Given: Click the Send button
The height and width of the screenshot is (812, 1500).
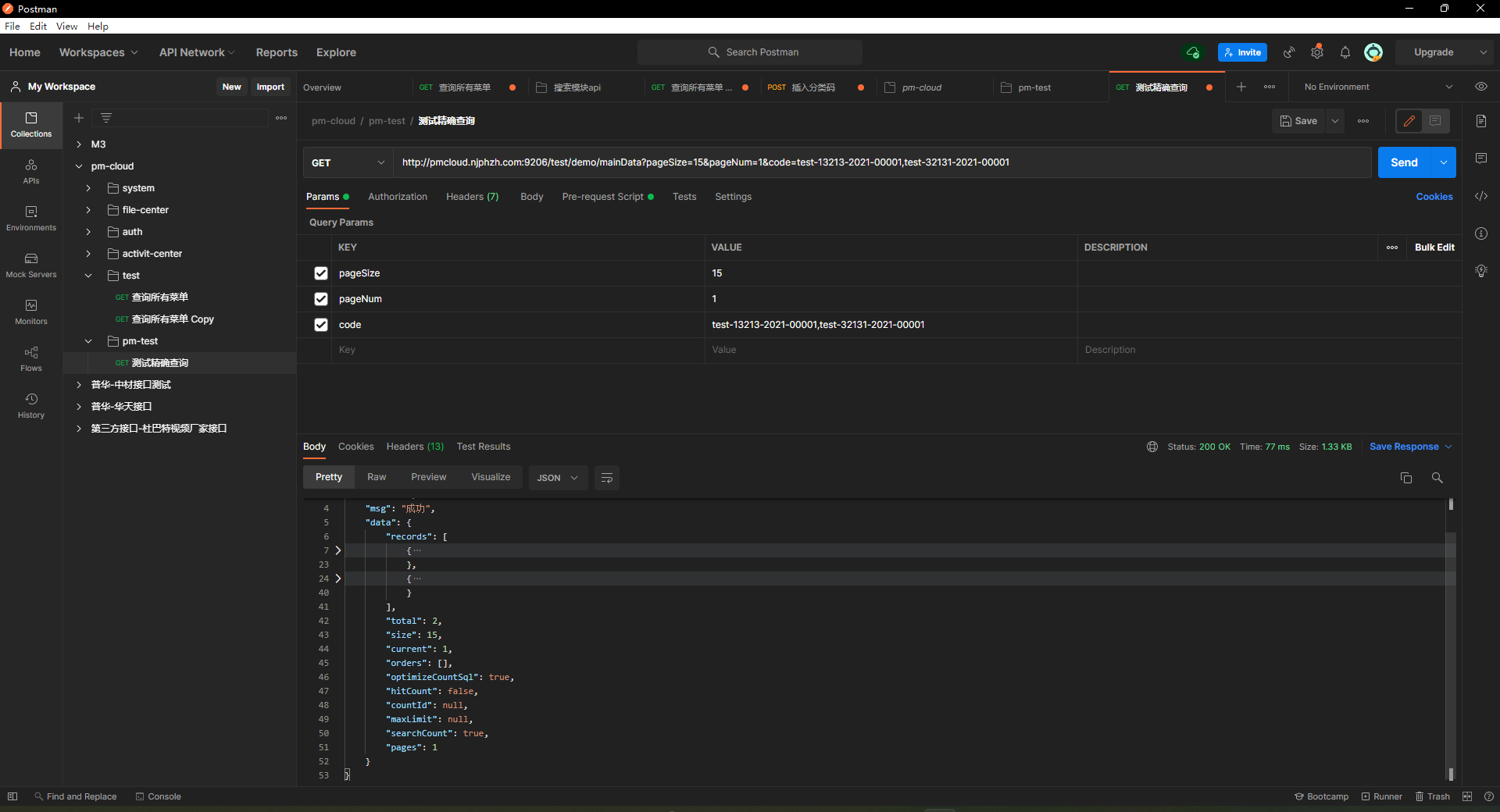Looking at the screenshot, I should coord(1404,162).
